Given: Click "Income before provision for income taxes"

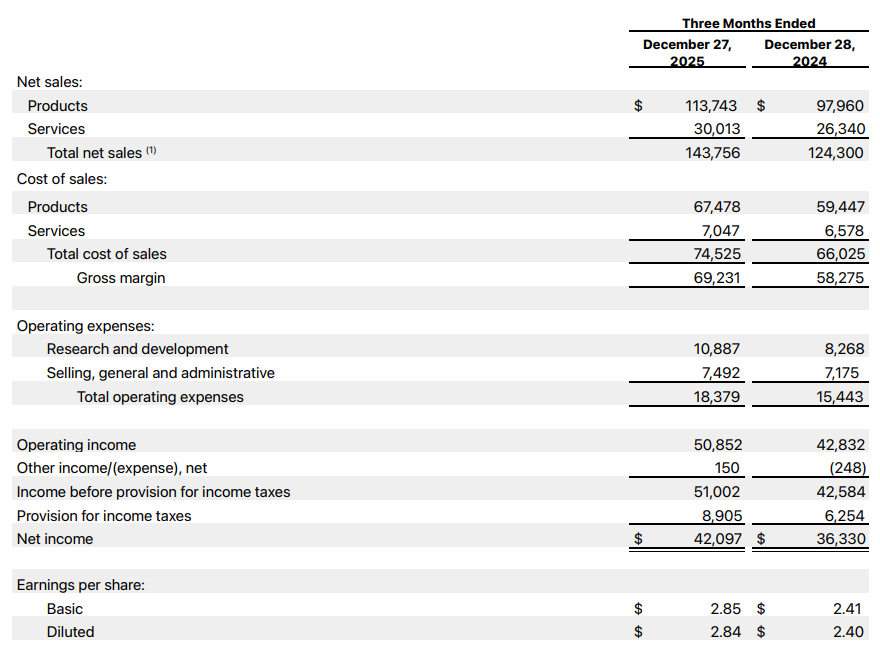Looking at the screenshot, I should point(153,492).
